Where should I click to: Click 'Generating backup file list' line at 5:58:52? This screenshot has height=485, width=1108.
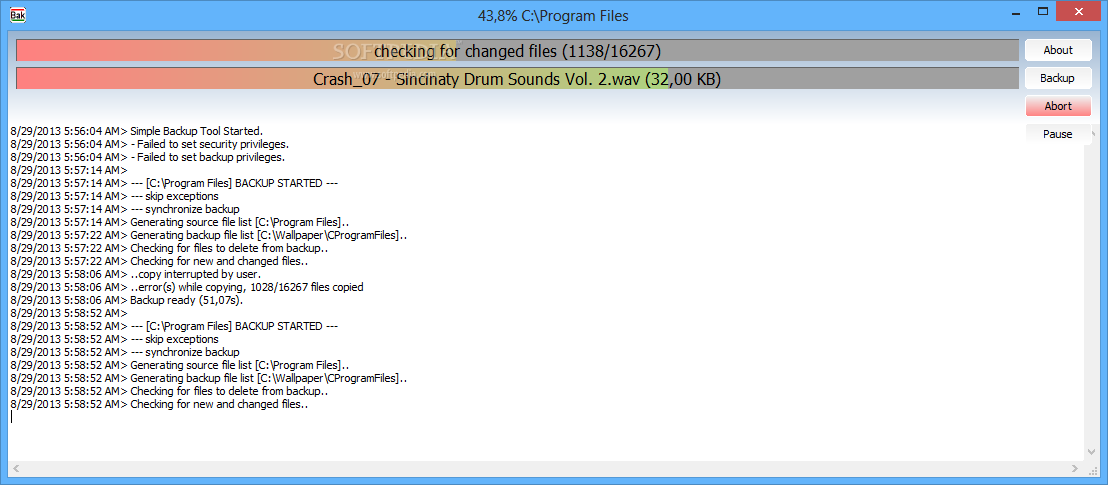[x=208, y=378]
